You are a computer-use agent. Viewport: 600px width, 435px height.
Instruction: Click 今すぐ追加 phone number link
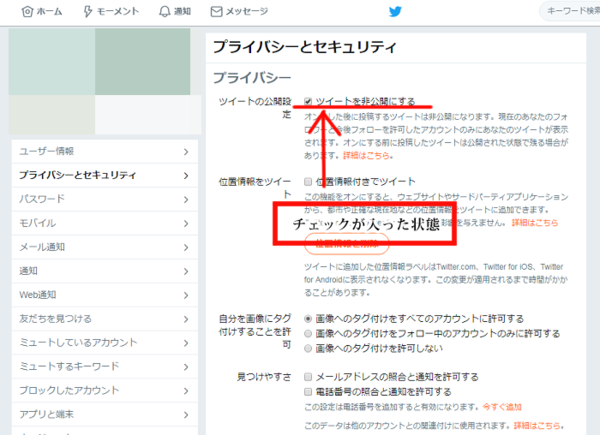[x=502, y=407]
